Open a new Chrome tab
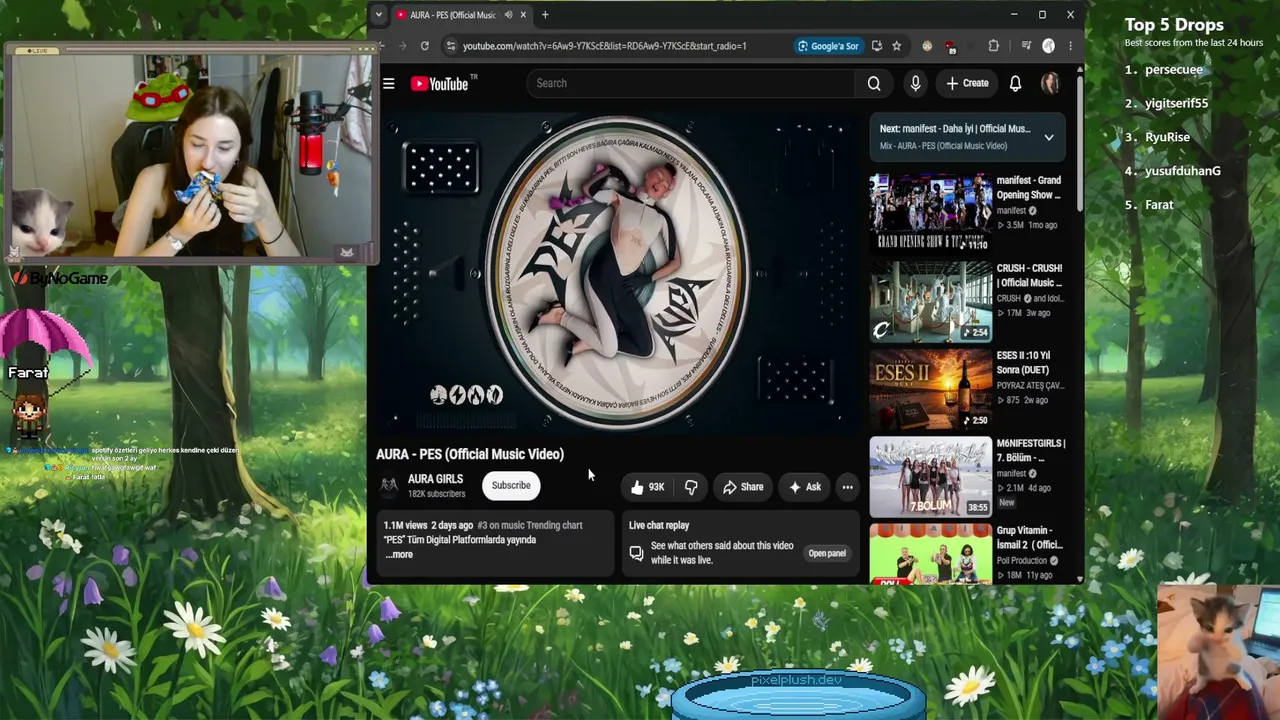Screen dimensions: 1280x720 (x=545, y=15)
